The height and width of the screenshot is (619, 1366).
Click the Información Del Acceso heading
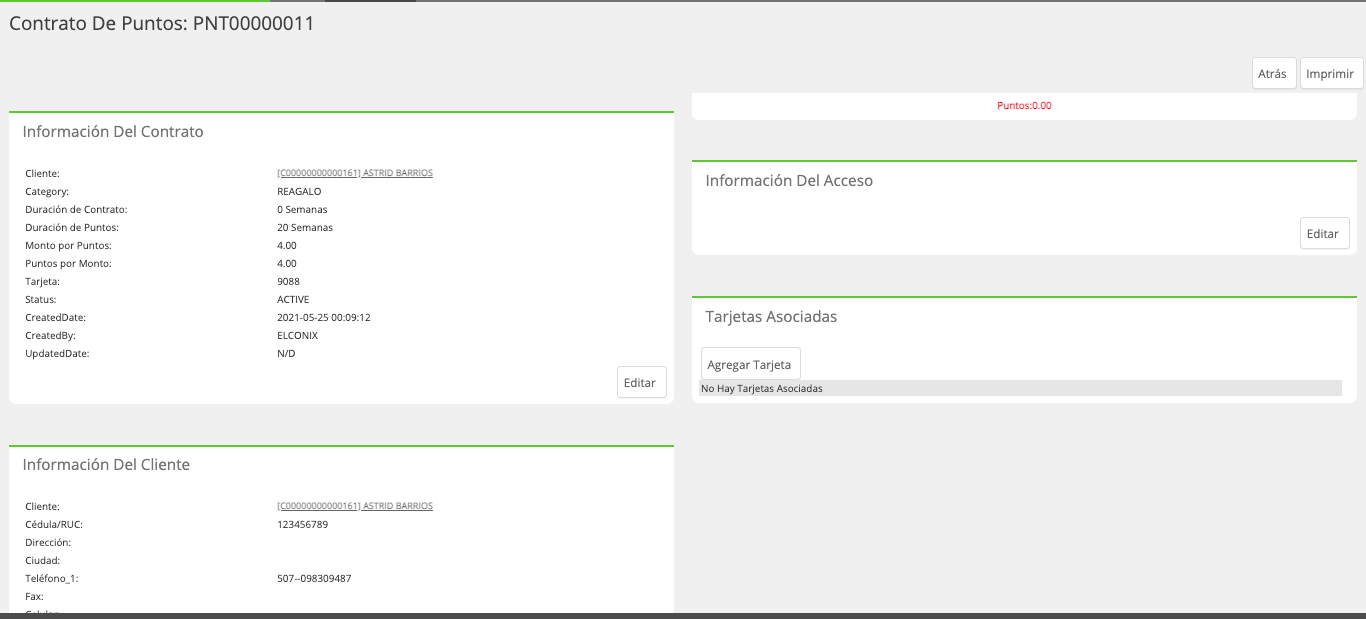click(x=789, y=181)
